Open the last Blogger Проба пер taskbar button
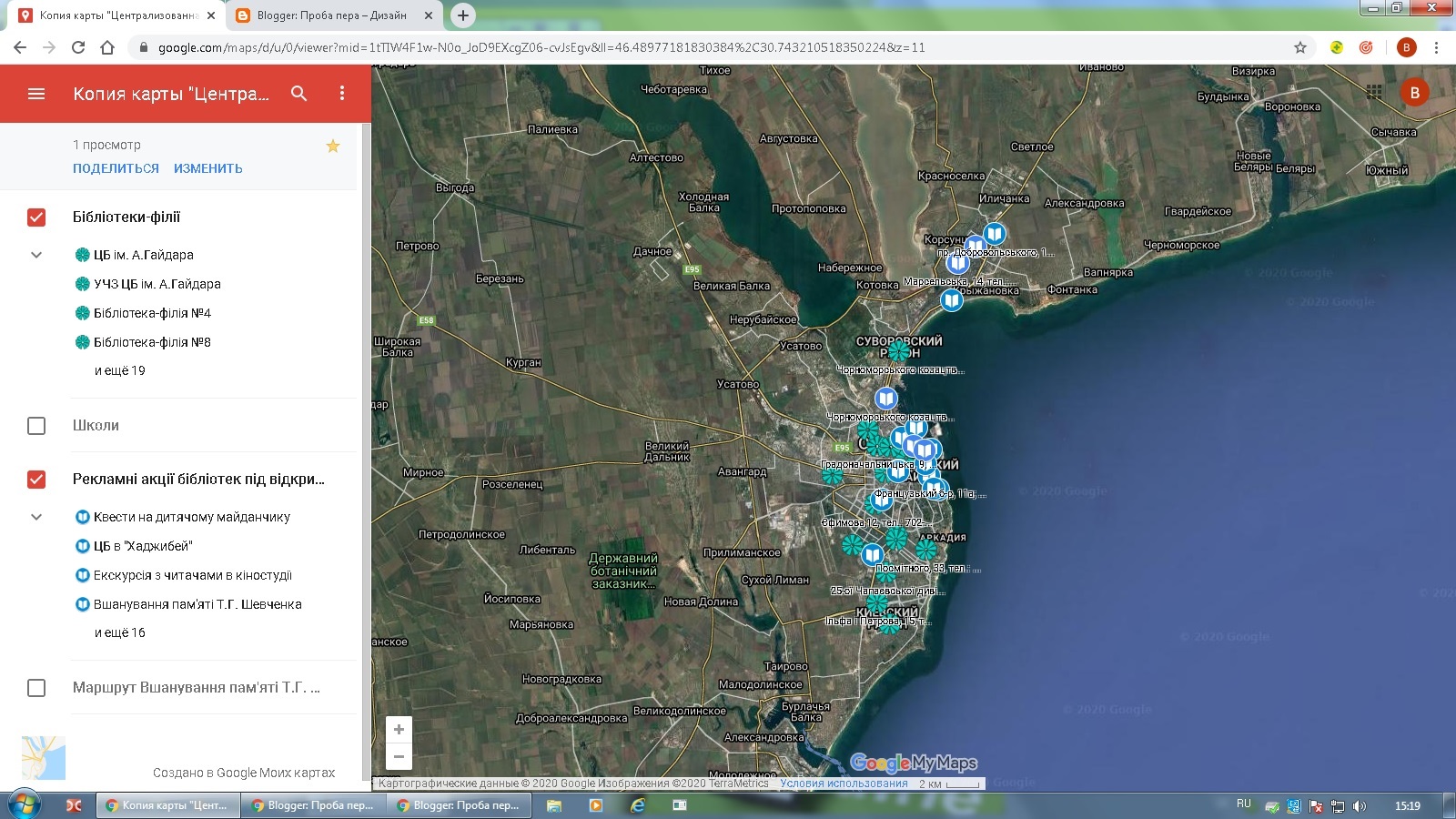 460,805
